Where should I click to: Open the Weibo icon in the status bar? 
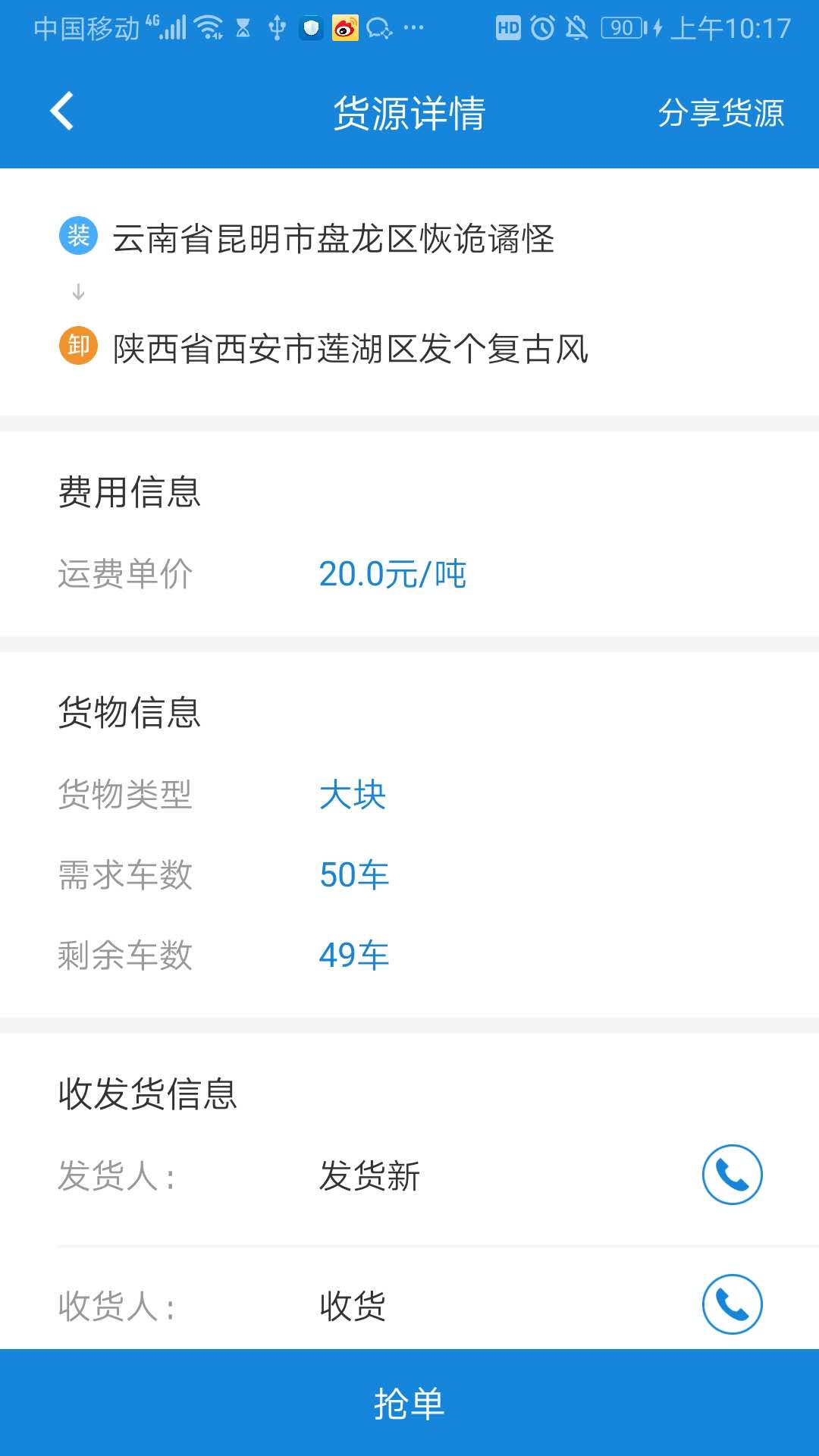[347, 29]
